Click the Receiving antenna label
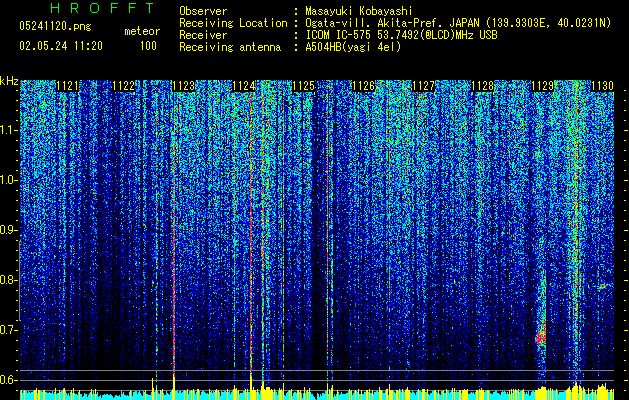This screenshot has width=629, height=400. (230, 47)
